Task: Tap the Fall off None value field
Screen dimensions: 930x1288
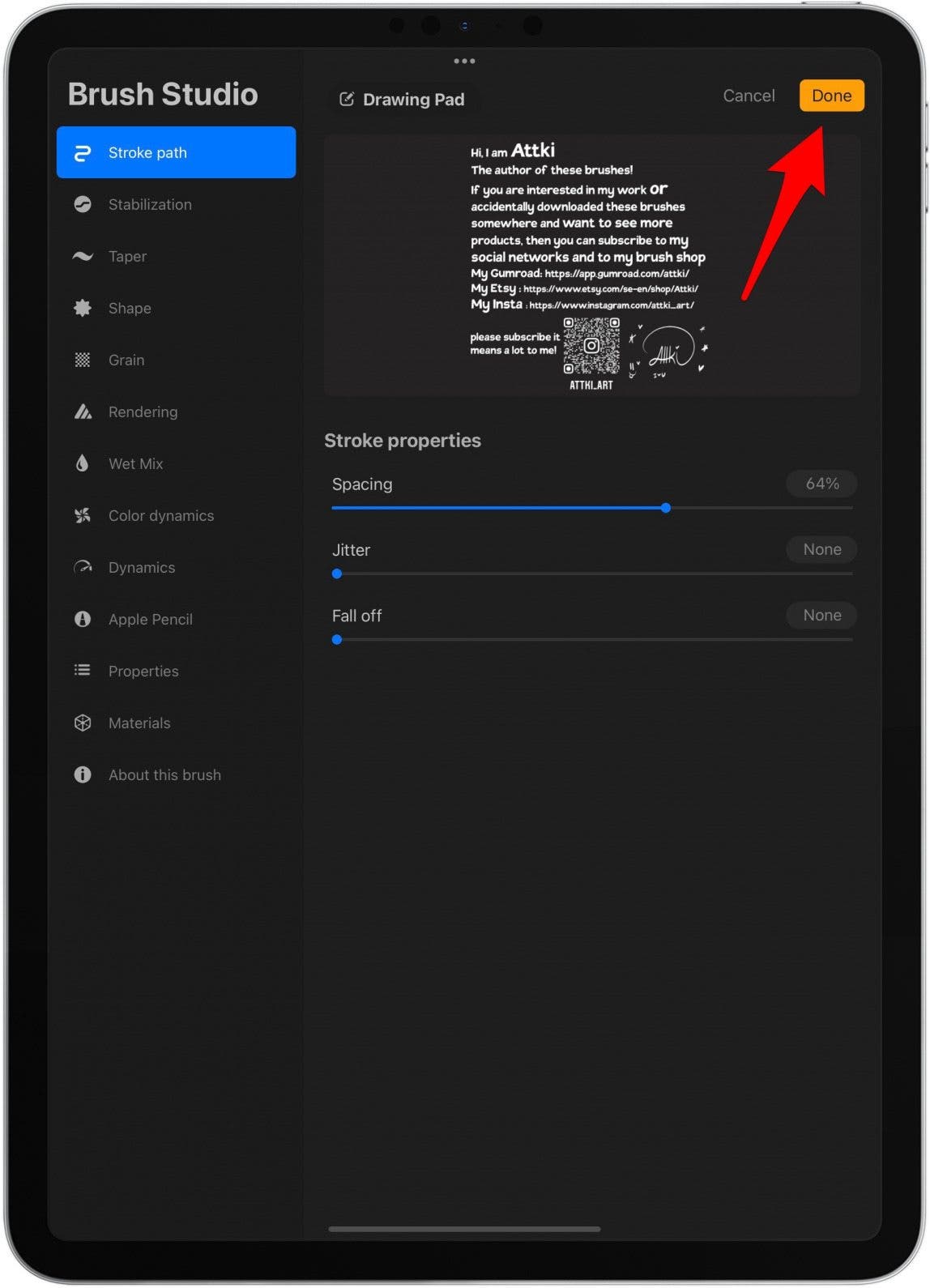Action: [x=821, y=615]
